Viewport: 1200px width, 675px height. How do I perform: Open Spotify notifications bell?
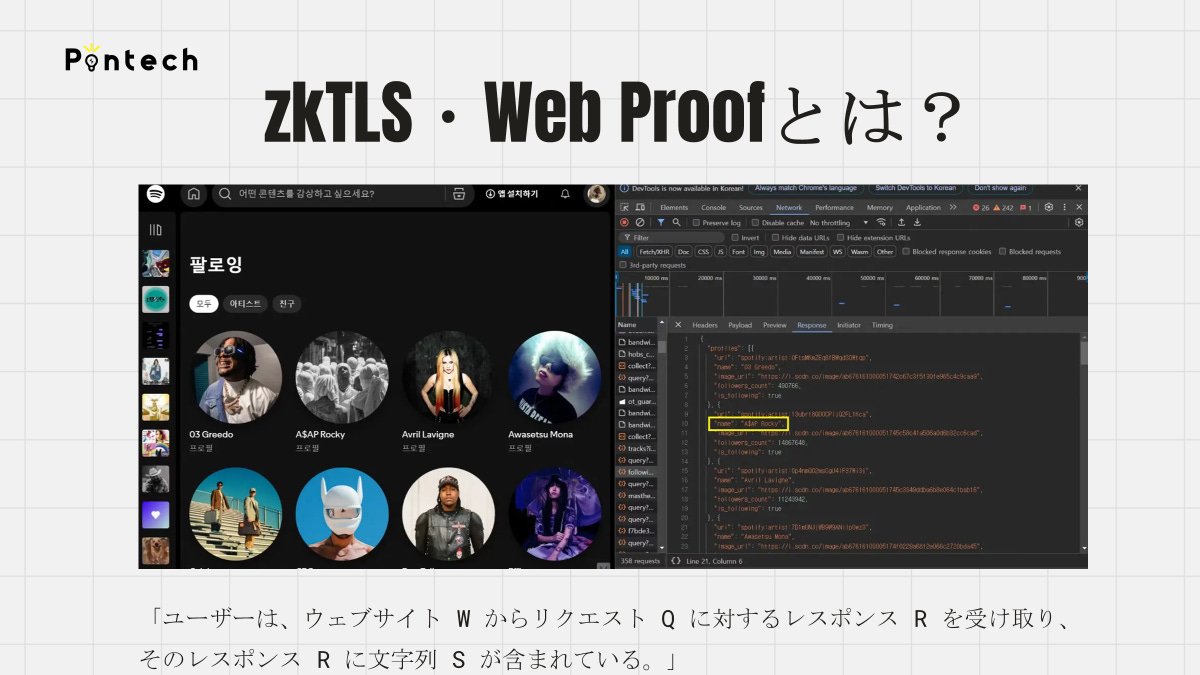565,194
